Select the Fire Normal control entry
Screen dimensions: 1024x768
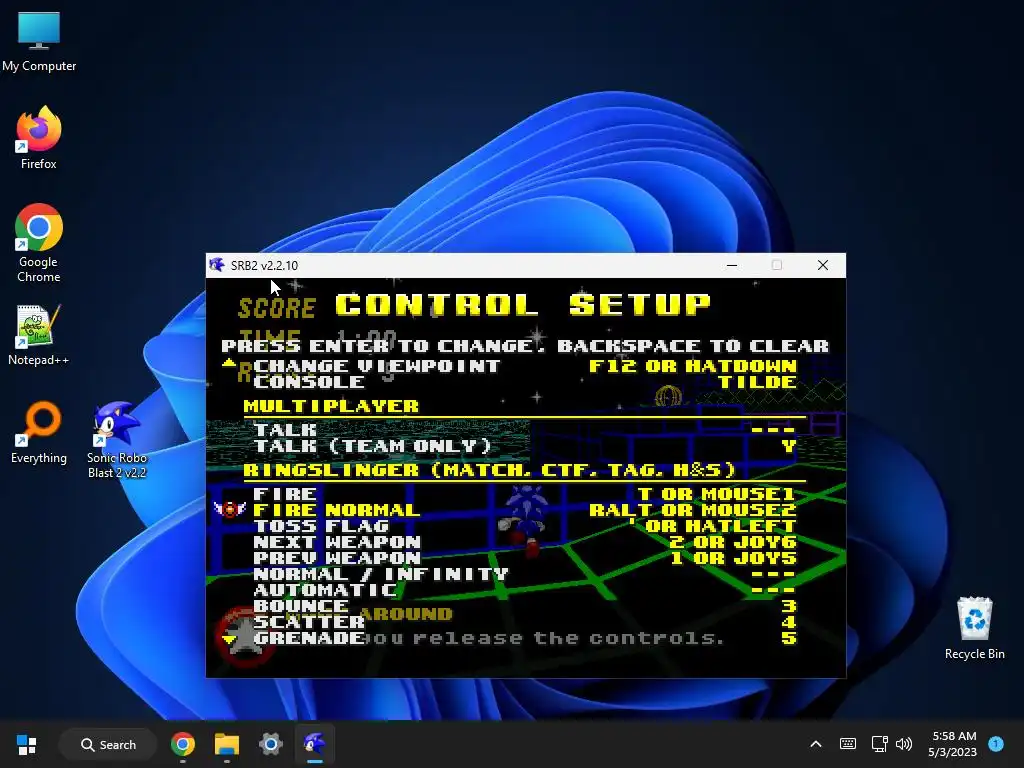[336, 510]
